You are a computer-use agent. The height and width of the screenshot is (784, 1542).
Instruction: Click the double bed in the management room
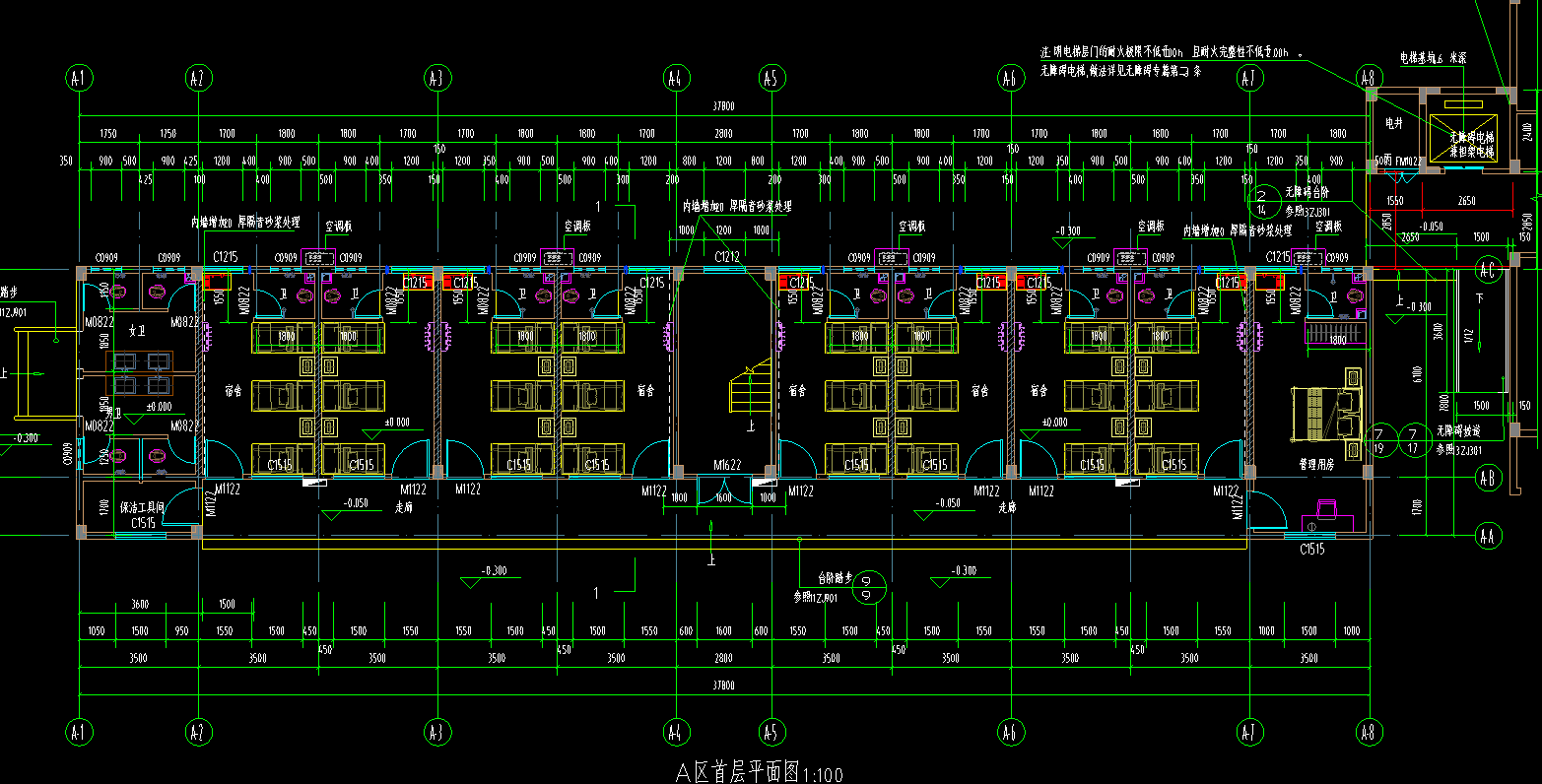click(1326, 412)
